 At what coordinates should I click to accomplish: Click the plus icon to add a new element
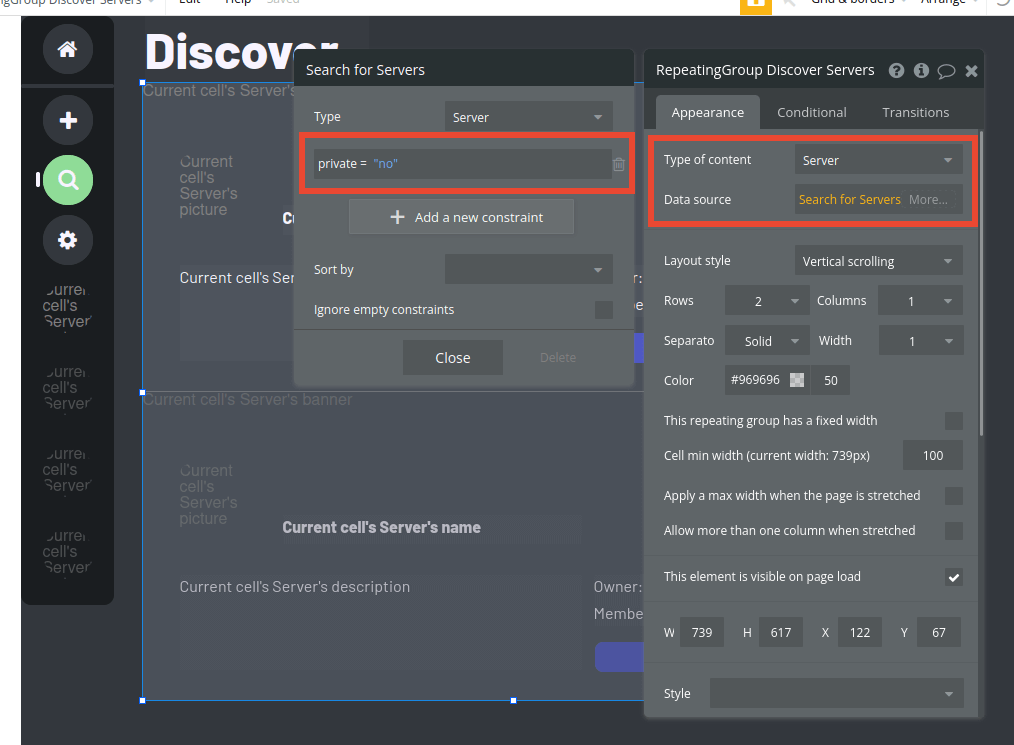coord(67,120)
